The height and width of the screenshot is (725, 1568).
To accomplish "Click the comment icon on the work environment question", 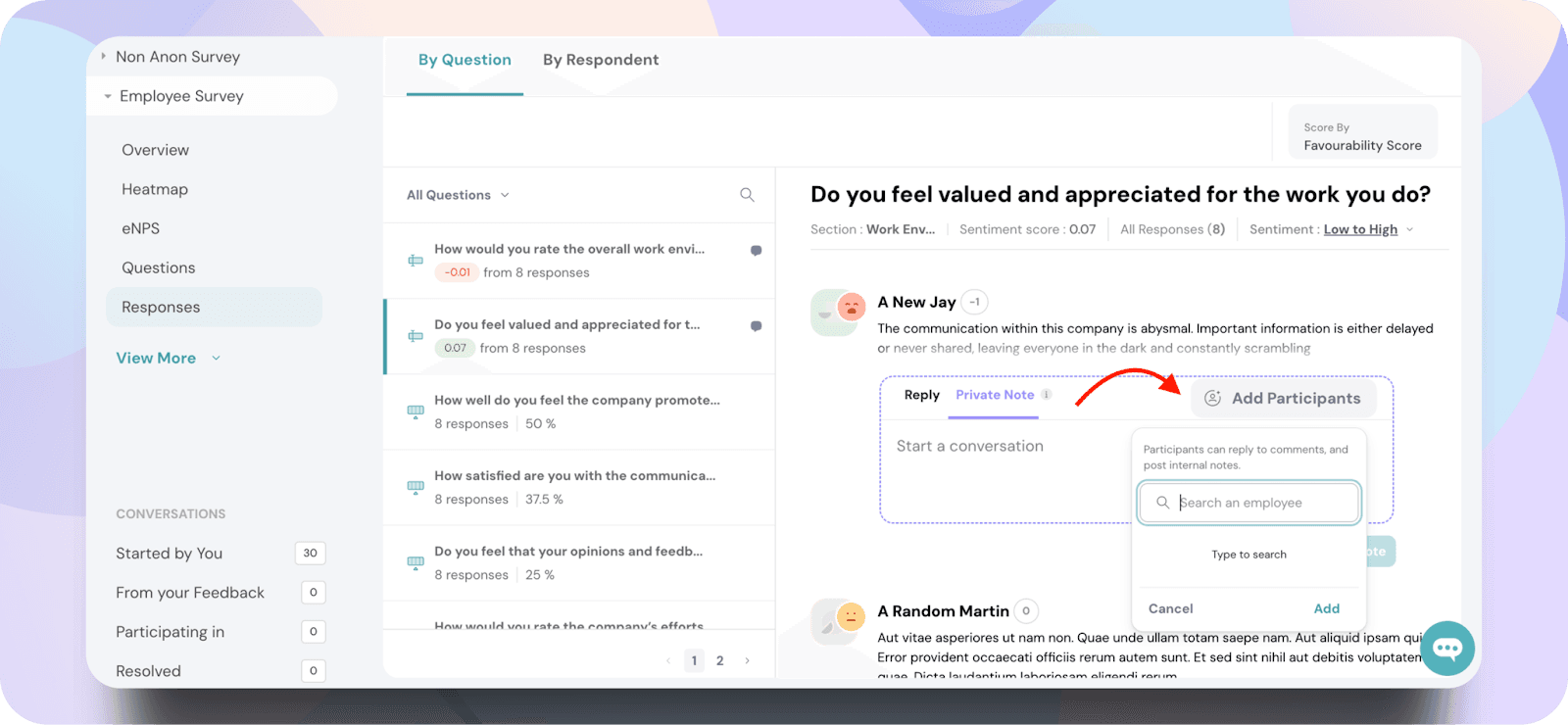I will (756, 251).
